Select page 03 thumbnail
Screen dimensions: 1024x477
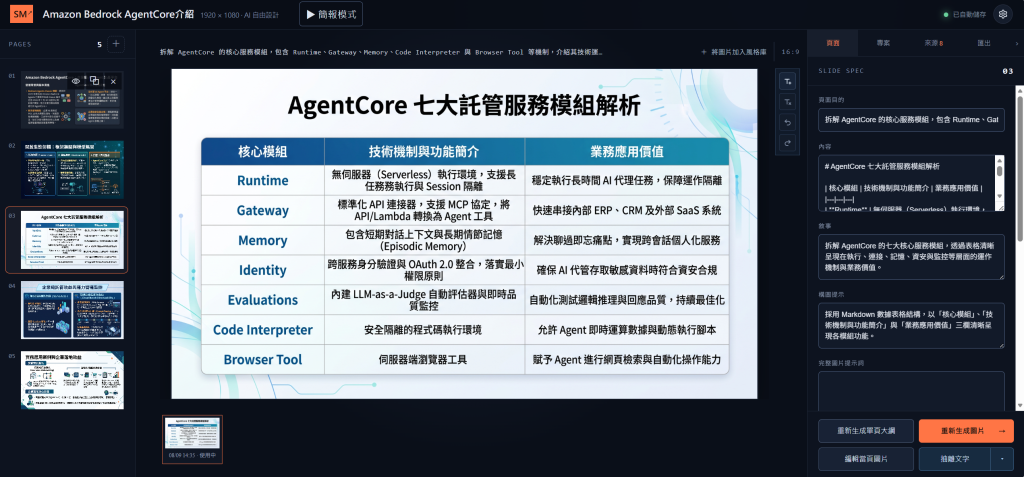click(x=72, y=240)
